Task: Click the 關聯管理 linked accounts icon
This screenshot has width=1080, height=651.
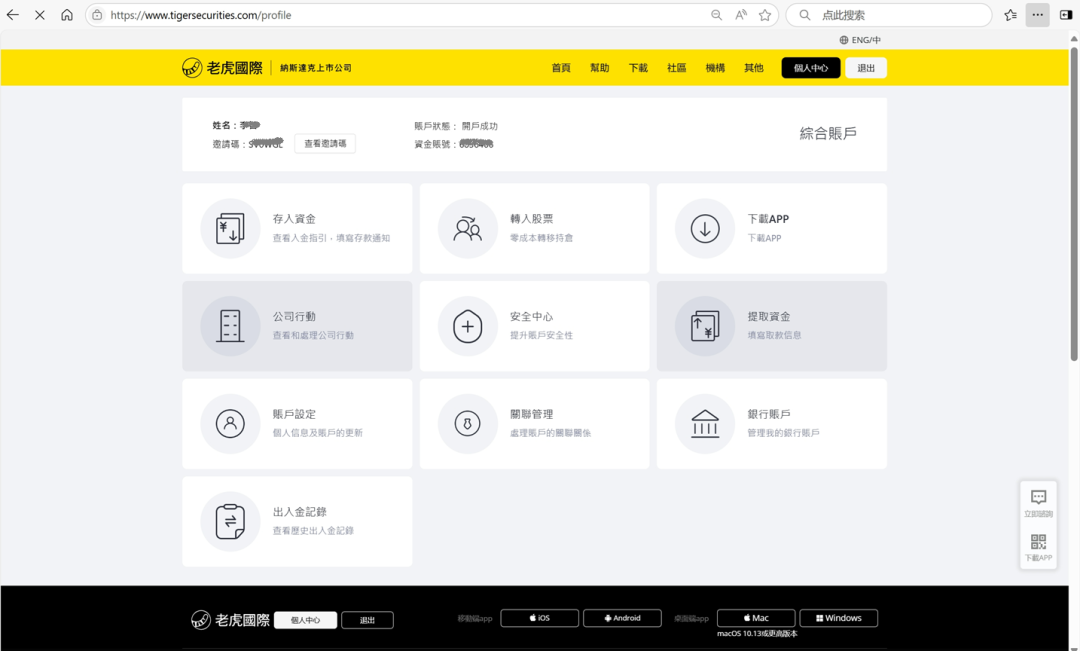Action: tap(467, 423)
